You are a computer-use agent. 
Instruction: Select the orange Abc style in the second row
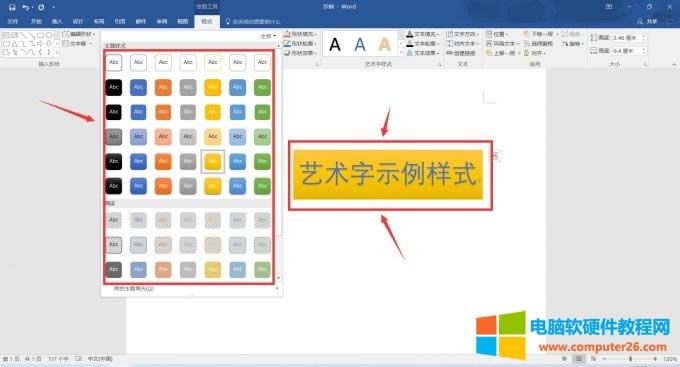[x=163, y=87]
